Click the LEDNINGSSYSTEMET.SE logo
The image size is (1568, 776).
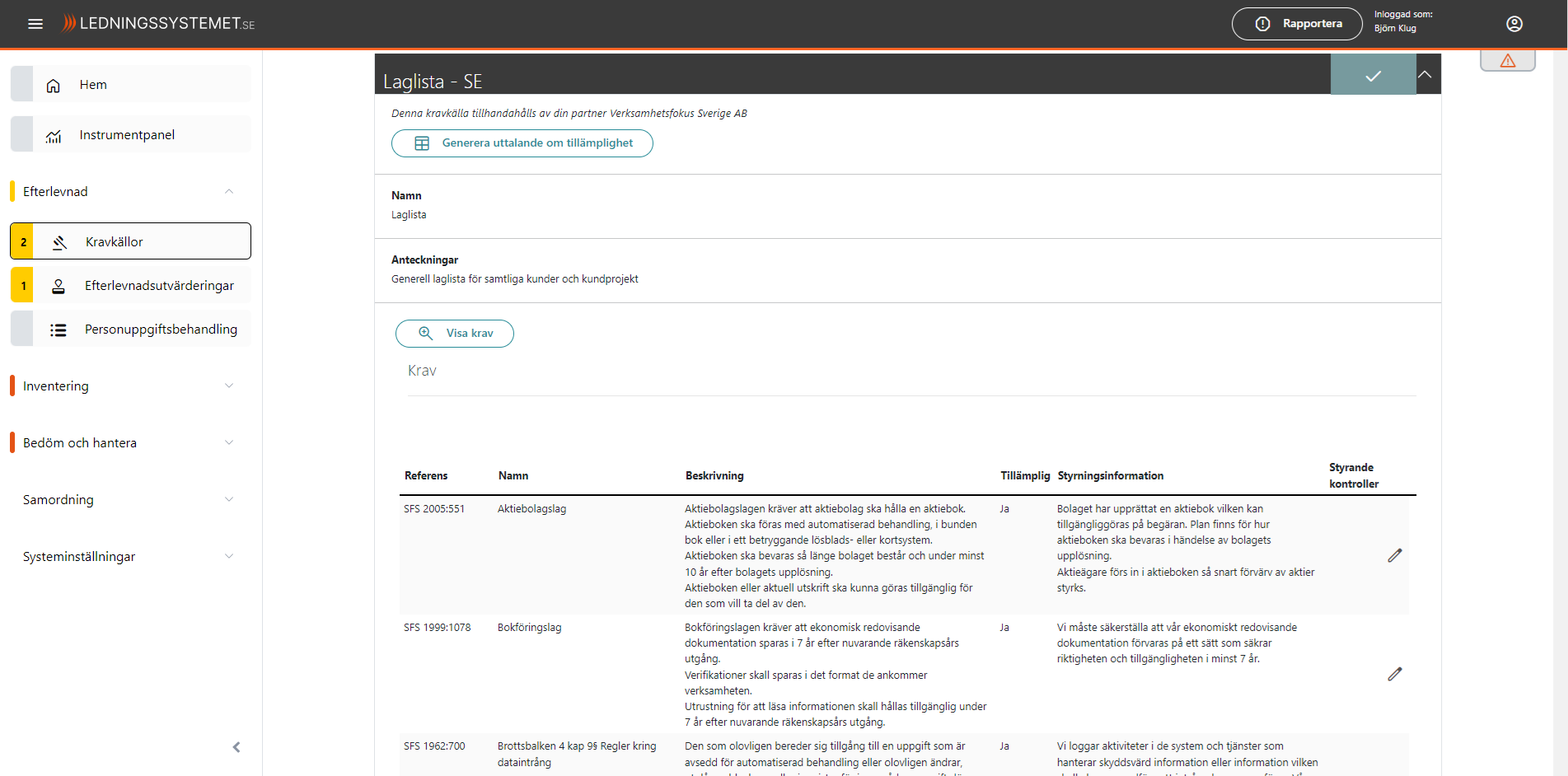(159, 24)
